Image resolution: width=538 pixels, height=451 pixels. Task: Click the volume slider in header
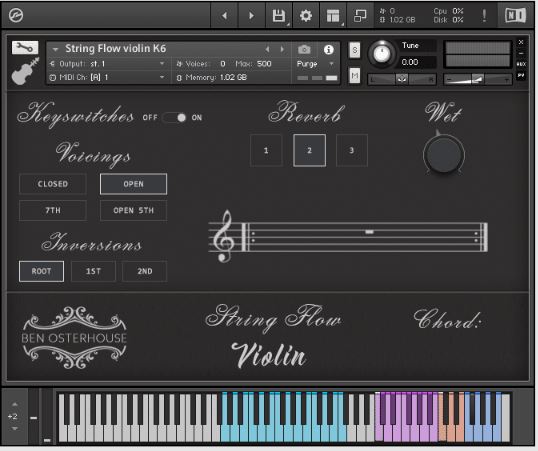(477, 79)
